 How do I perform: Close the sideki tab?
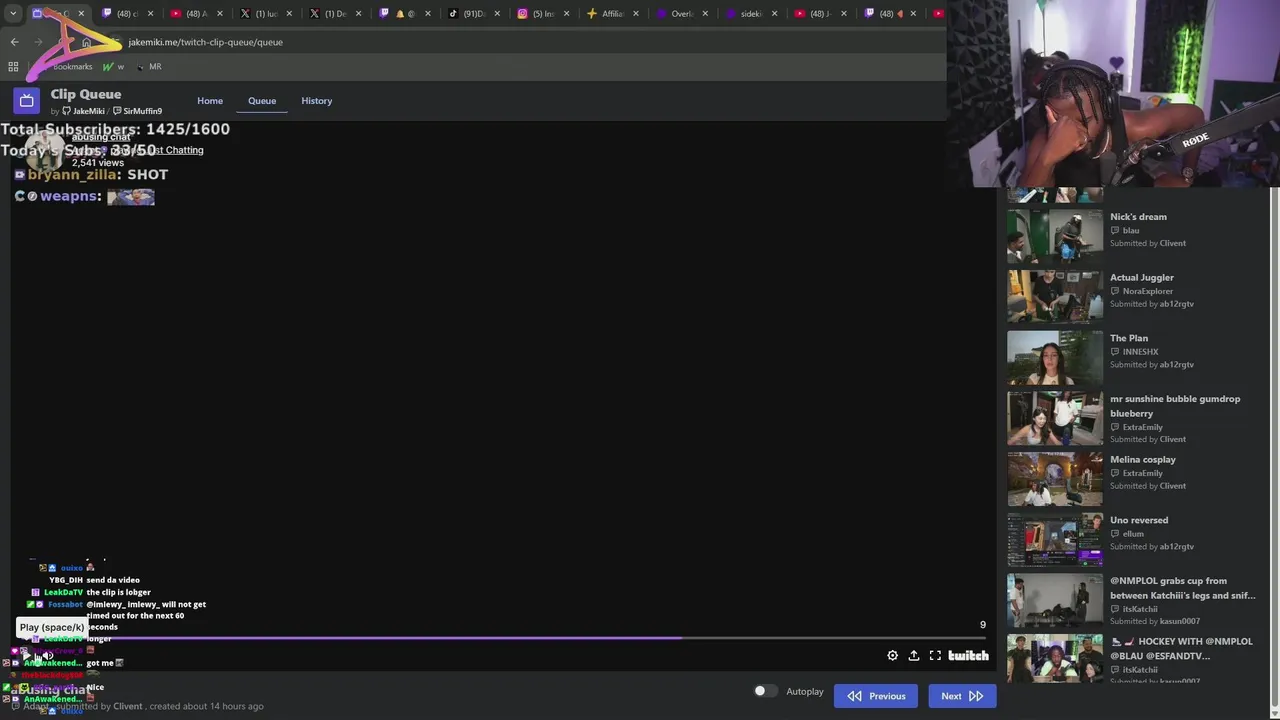click(774, 13)
